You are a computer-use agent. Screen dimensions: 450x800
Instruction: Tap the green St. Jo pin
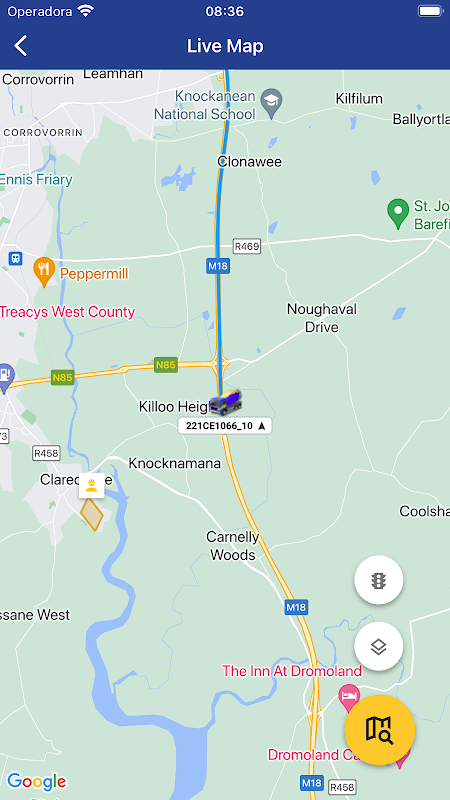point(398,214)
